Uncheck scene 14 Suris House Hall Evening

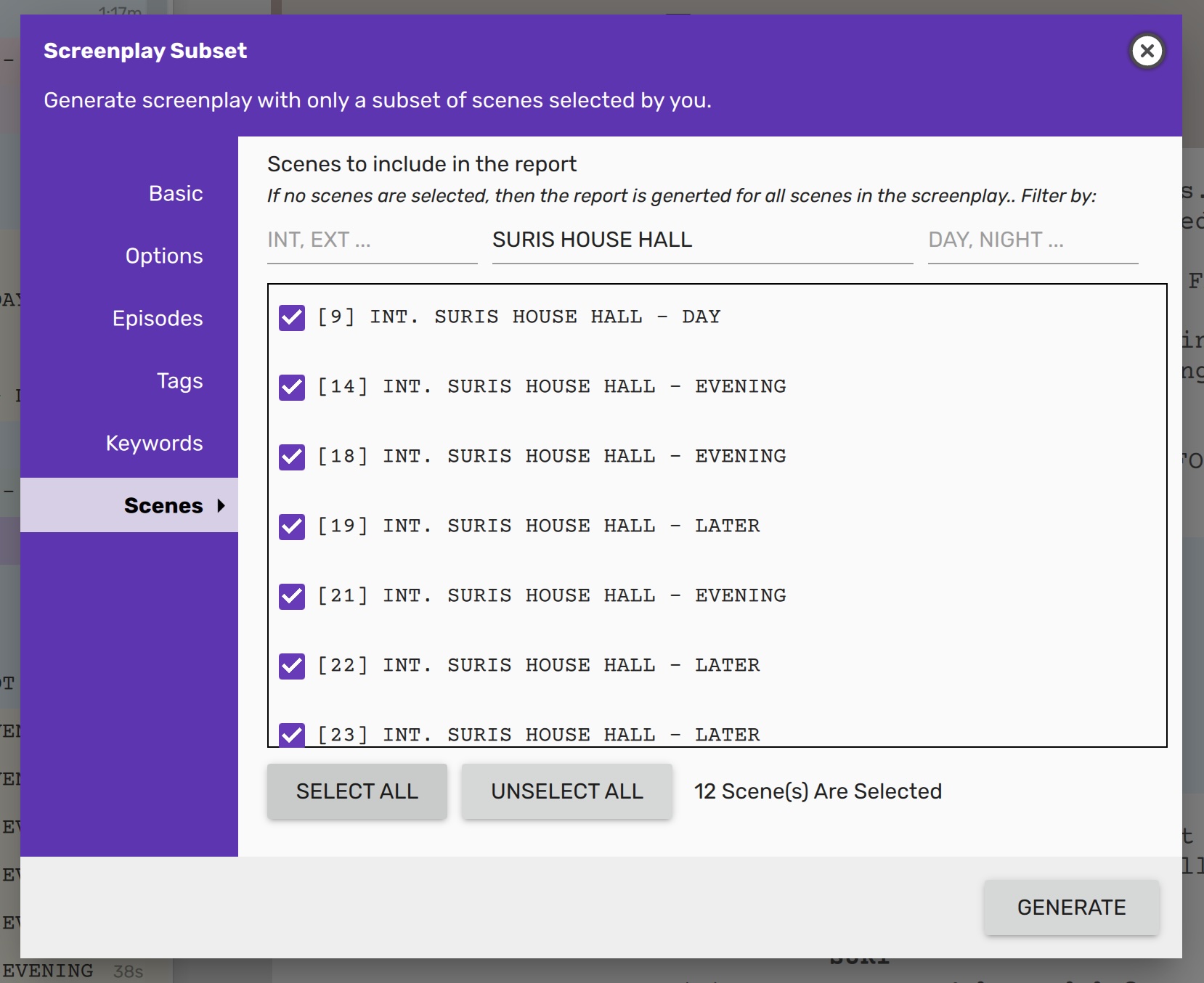[x=292, y=387]
